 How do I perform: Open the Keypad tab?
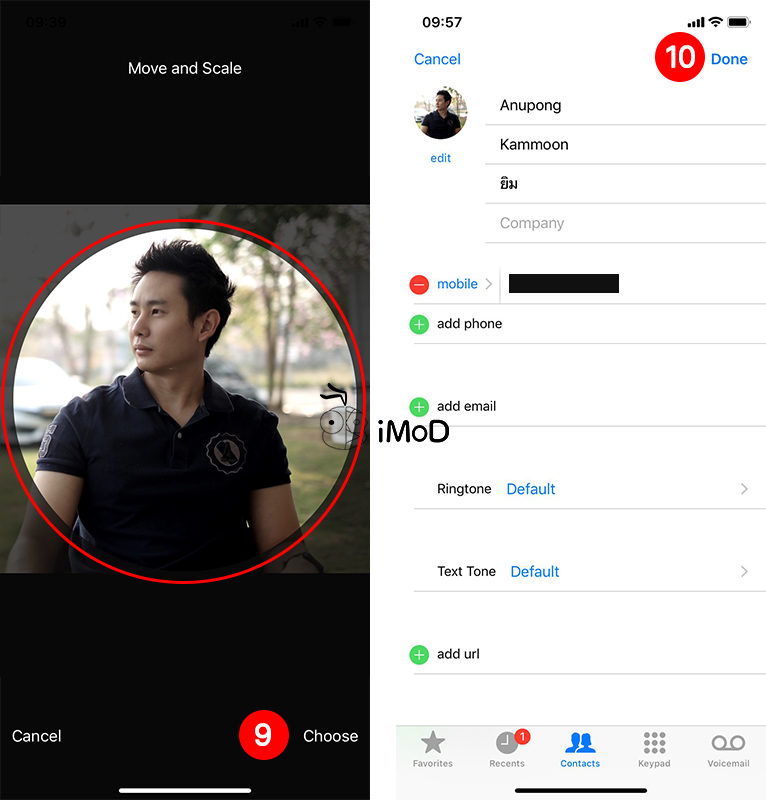click(655, 749)
